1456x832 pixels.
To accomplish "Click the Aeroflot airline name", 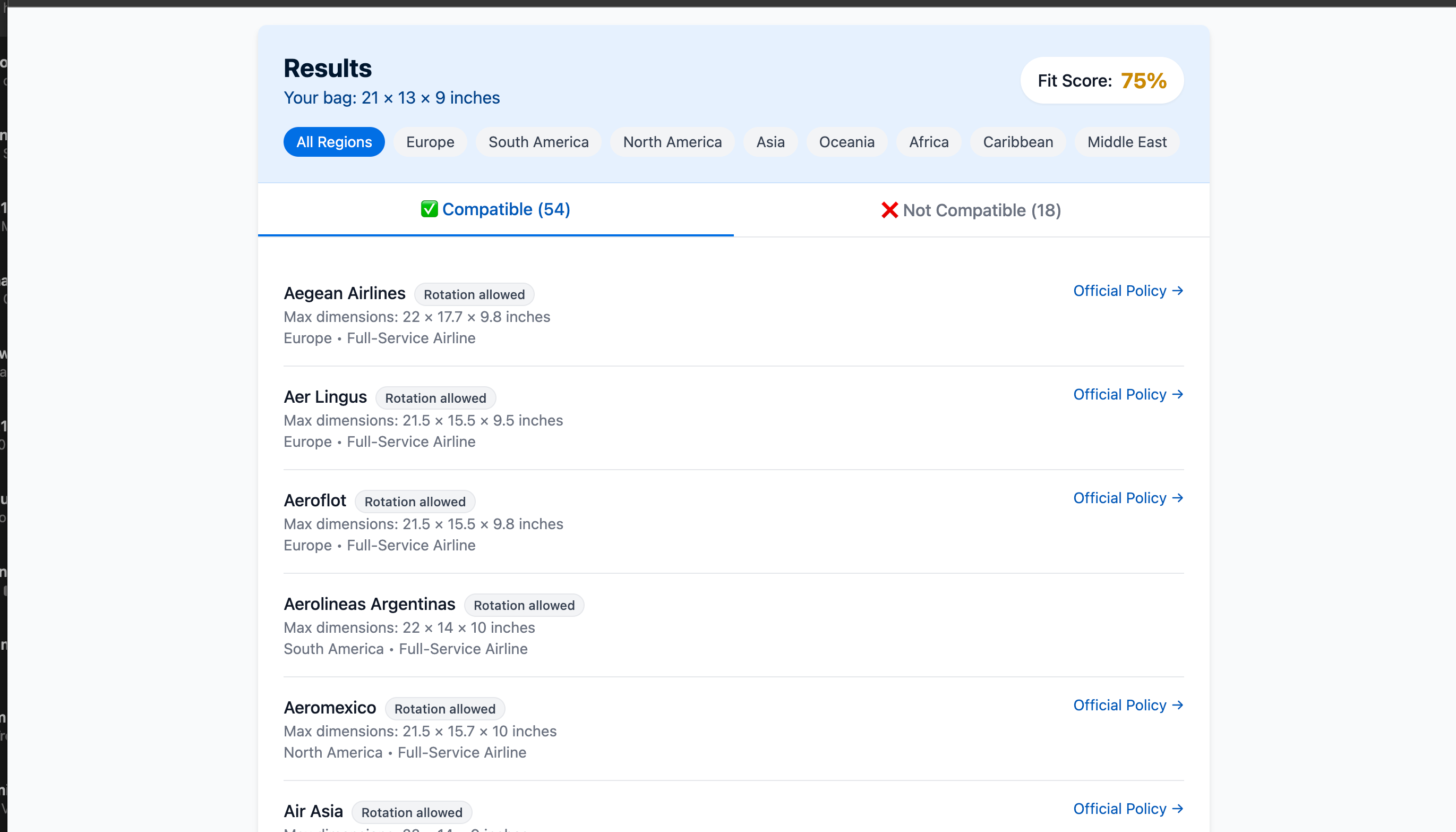I will pyautogui.click(x=314, y=500).
